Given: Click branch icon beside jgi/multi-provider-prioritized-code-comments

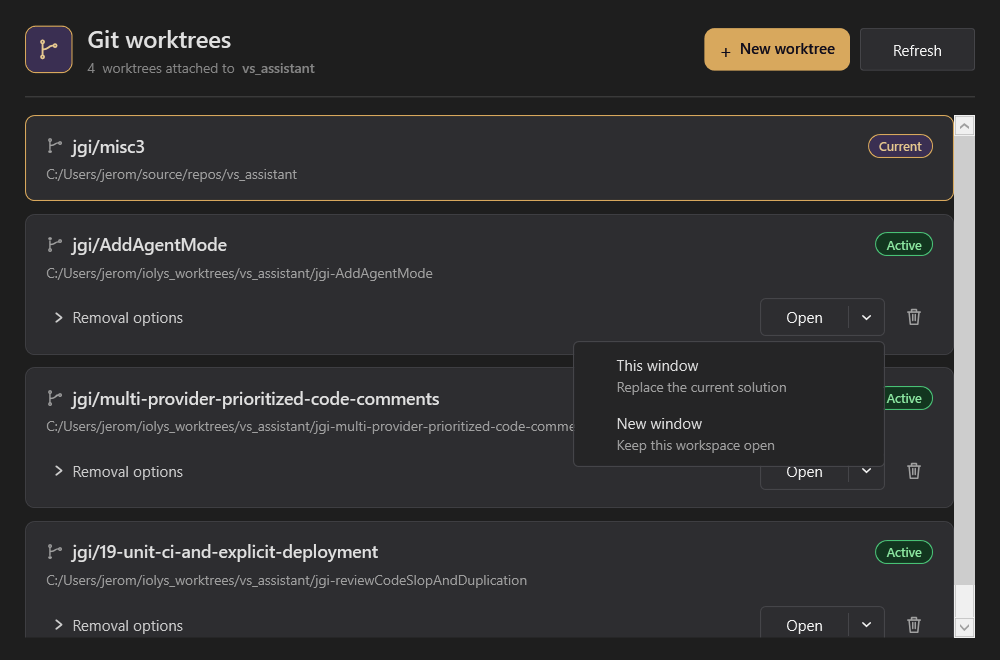Looking at the screenshot, I should 54,399.
